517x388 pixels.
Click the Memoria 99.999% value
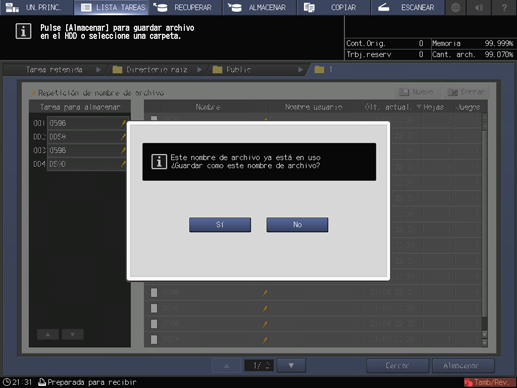click(499, 43)
